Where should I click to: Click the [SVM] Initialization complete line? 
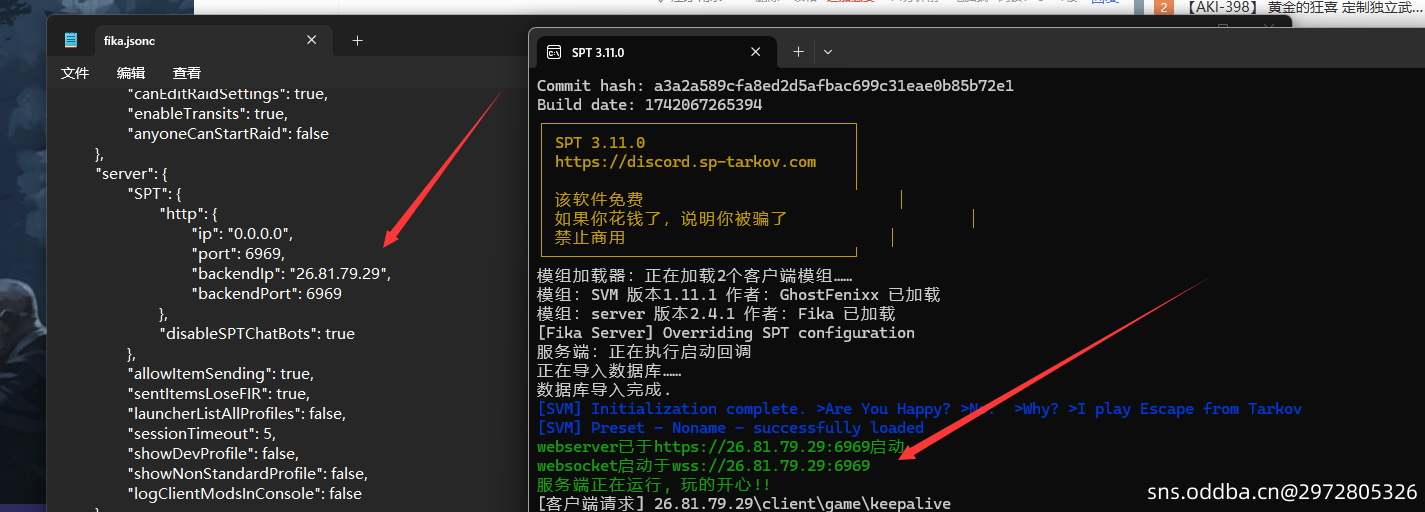coord(920,409)
